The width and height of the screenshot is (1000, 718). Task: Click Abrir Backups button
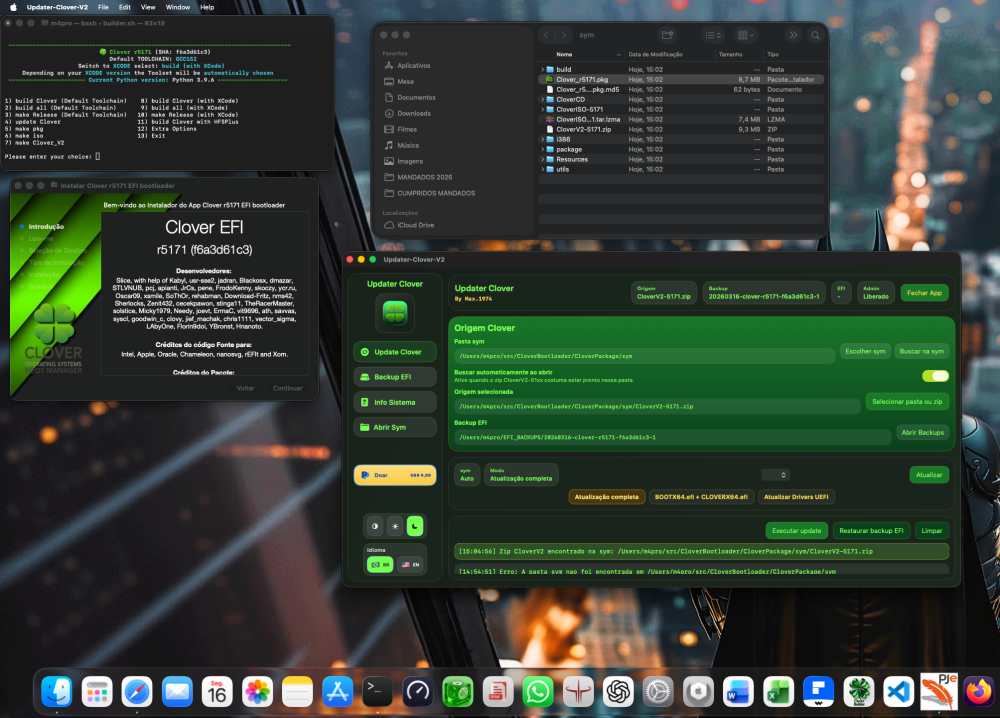(922, 432)
